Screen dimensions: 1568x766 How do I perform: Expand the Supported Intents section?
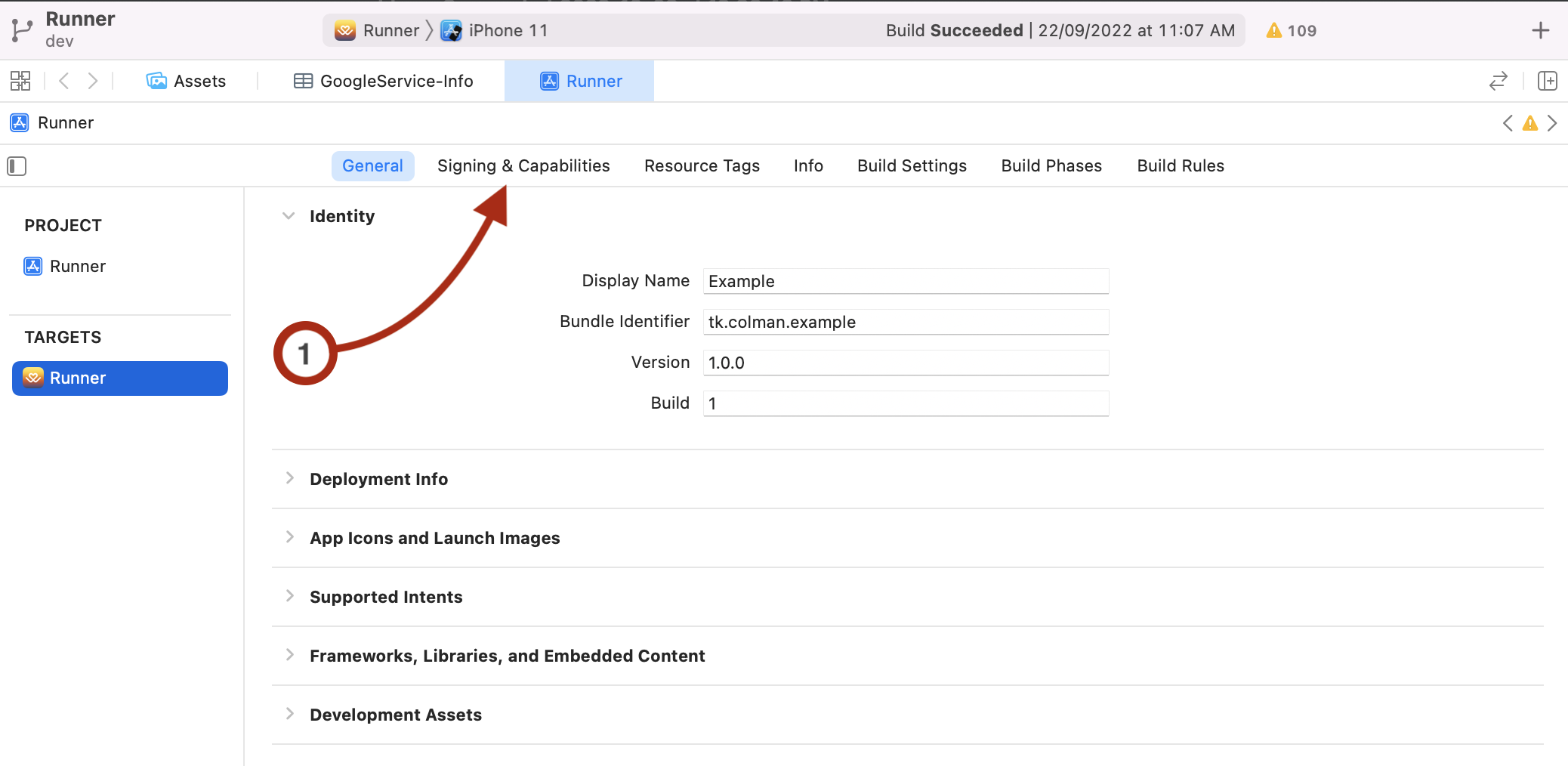(289, 596)
